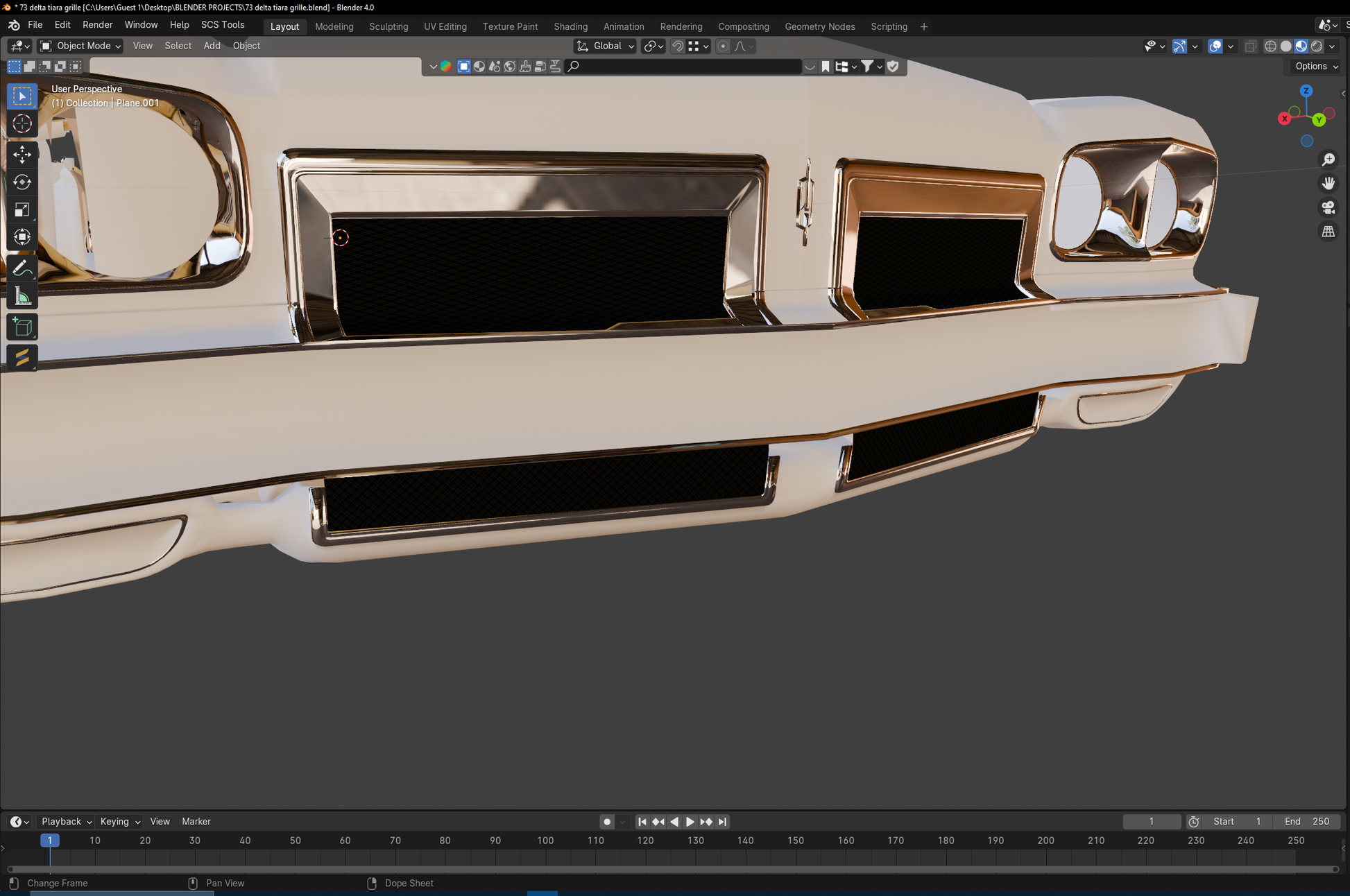Select the Measure tool
This screenshot has height=896, width=1350.
[x=22, y=297]
